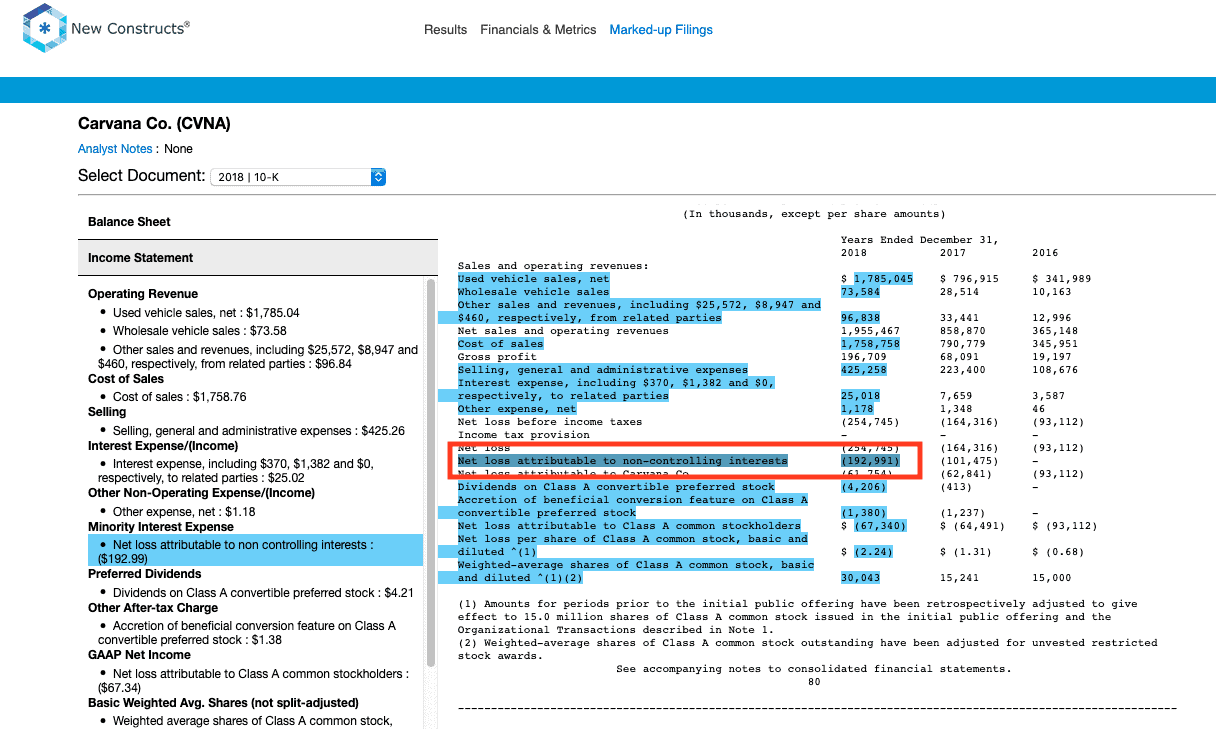Select sidebar item Wholesale vehicle sales : $73.58

coord(199,331)
